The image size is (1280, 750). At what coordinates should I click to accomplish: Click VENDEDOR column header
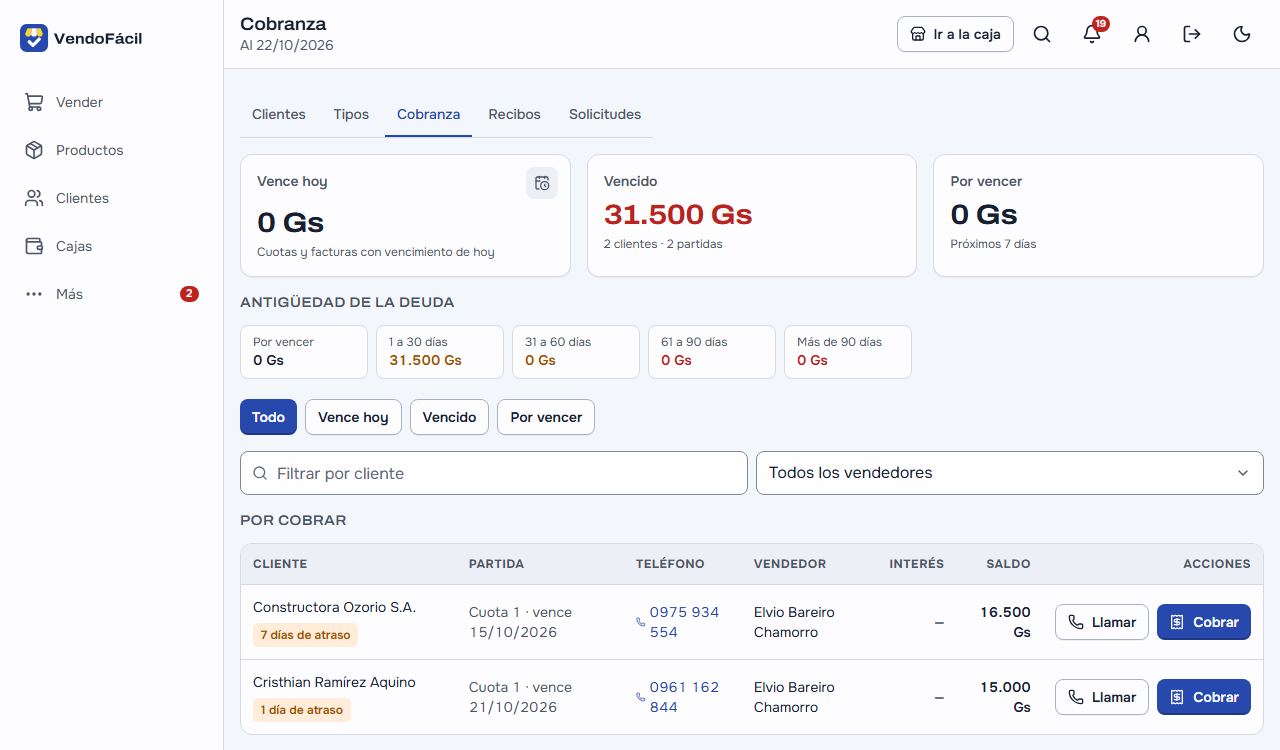pyautogui.click(x=790, y=564)
